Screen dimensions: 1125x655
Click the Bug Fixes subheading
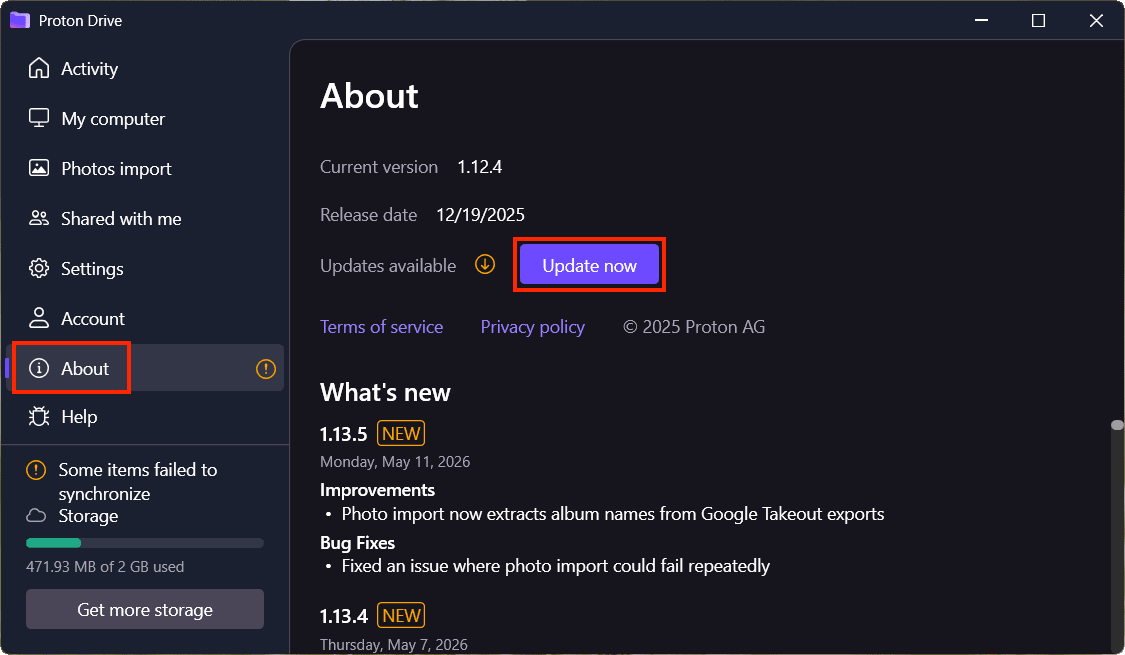coord(357,543)
